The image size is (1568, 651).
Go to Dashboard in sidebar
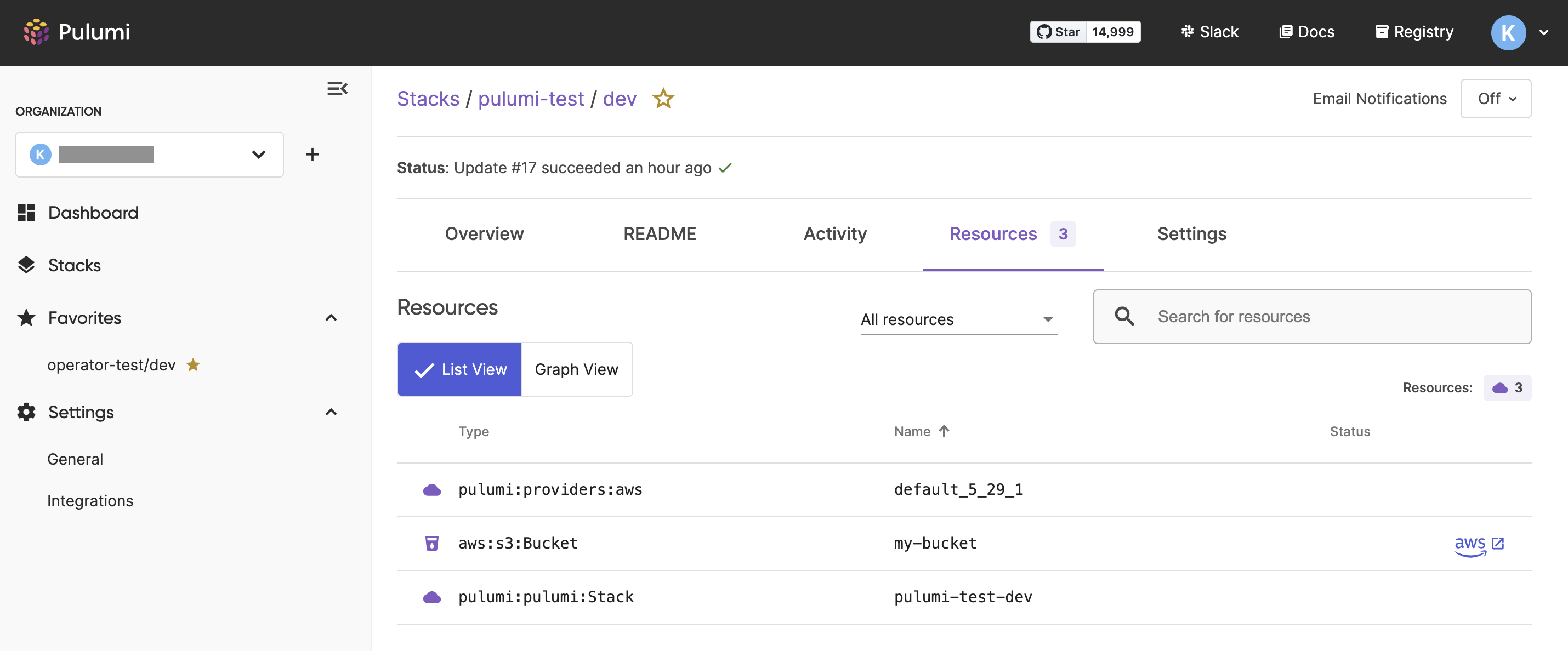click(x=79, y=212)
